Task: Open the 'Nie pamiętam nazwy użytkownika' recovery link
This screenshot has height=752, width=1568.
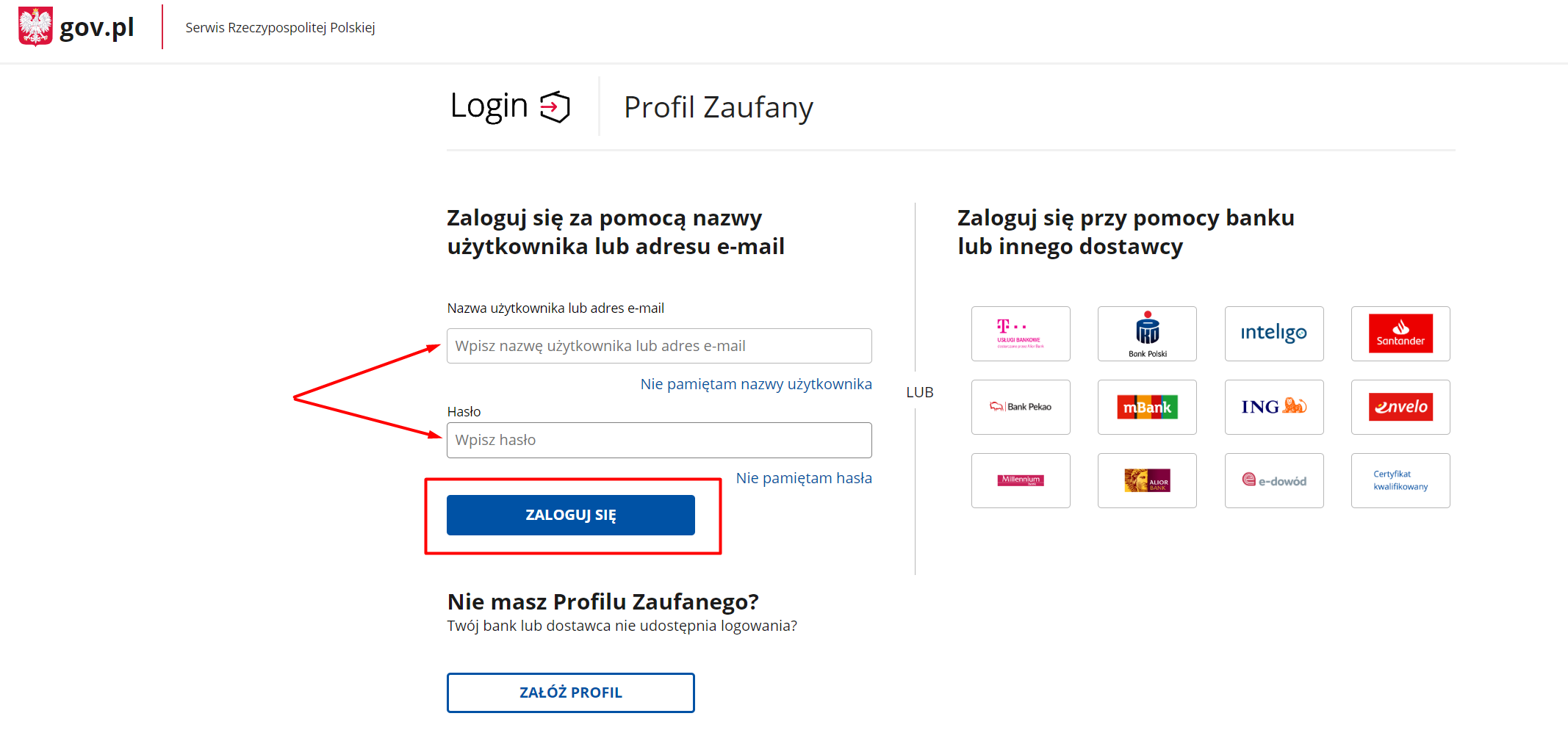Action: (x=756, y=383)
